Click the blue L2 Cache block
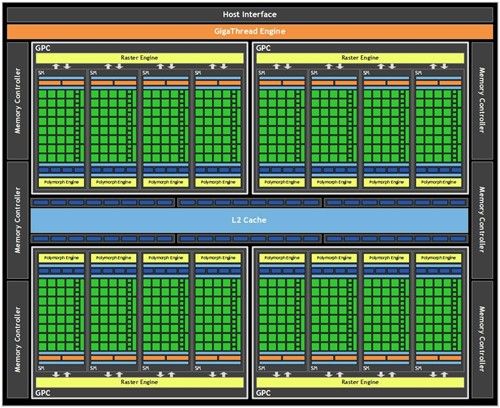500x408 pixels. [x=249, y=220]
